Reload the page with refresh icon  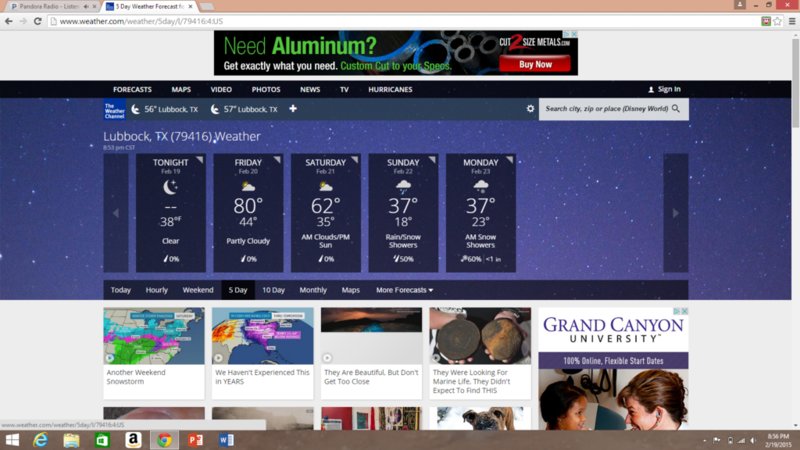[37, 21]
